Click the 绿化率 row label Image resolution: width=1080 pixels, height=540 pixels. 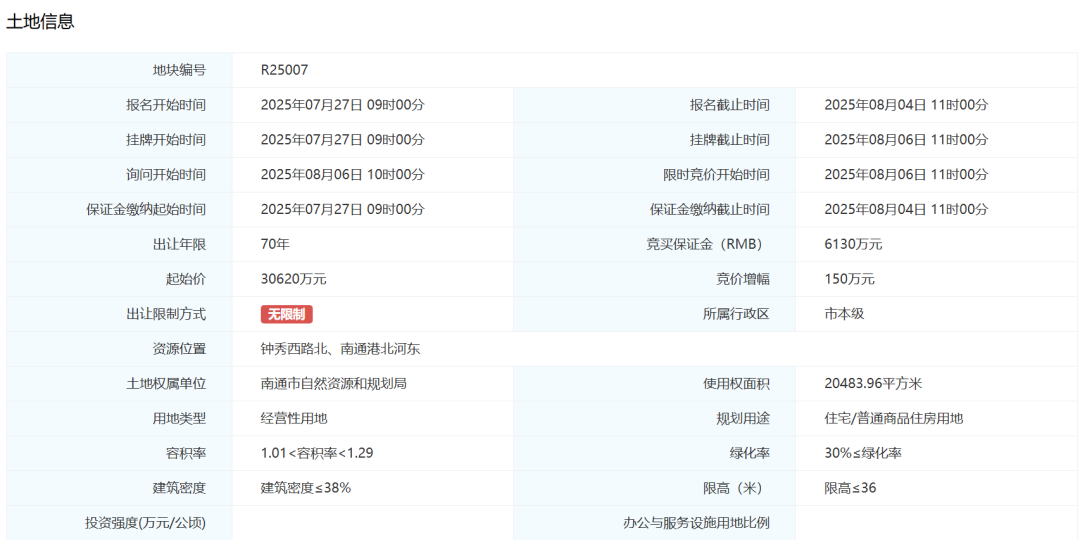[749, 453]
